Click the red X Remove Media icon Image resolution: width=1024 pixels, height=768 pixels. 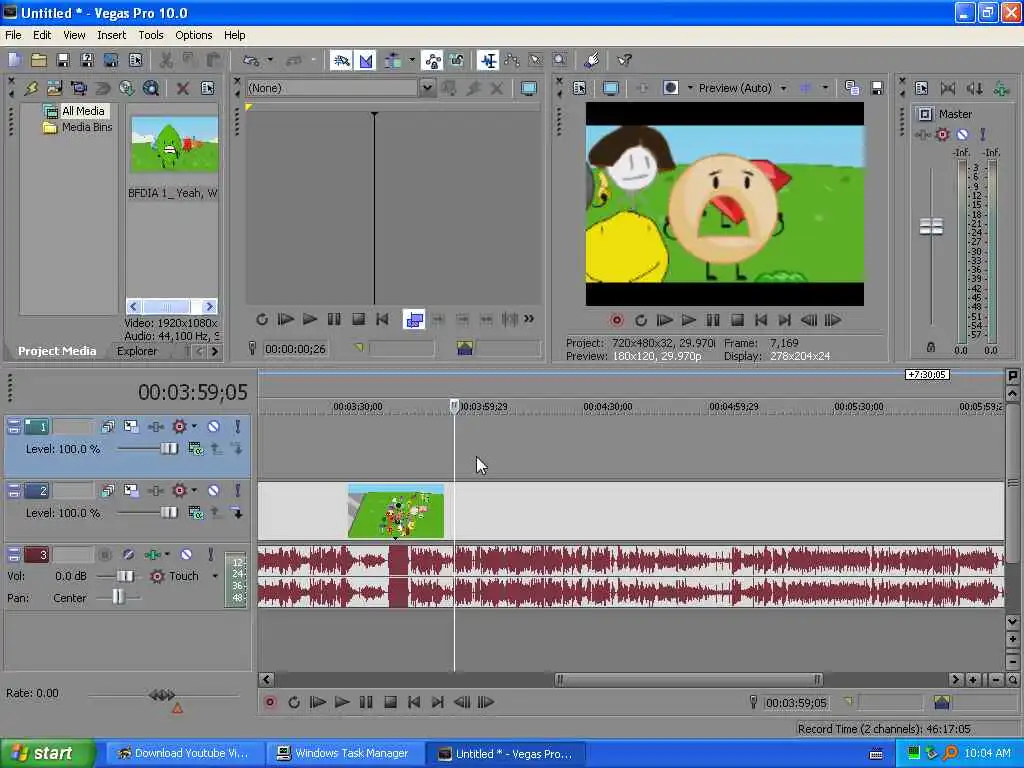(183, 88)
